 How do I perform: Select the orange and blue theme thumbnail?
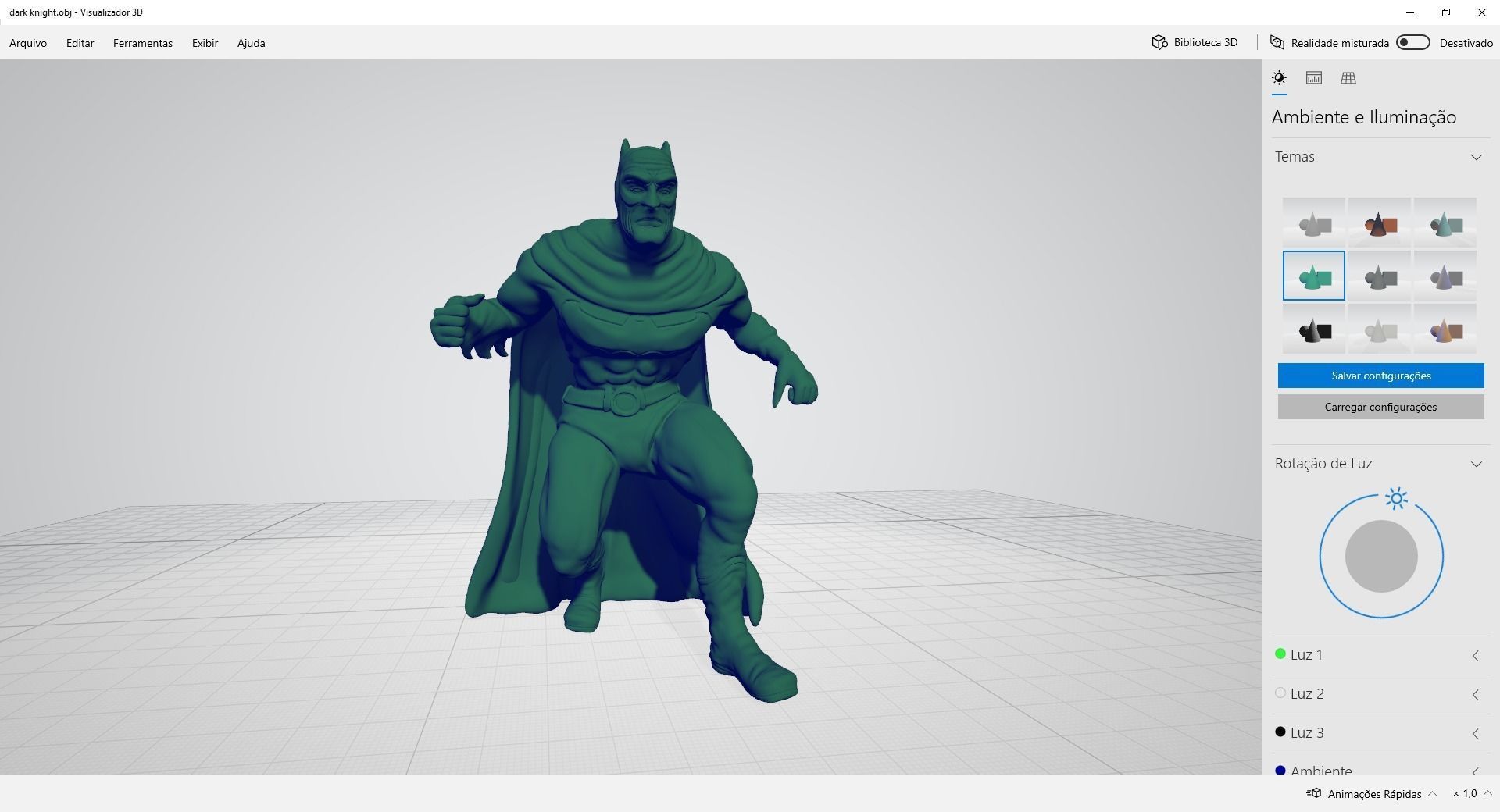pos(1445,329)
